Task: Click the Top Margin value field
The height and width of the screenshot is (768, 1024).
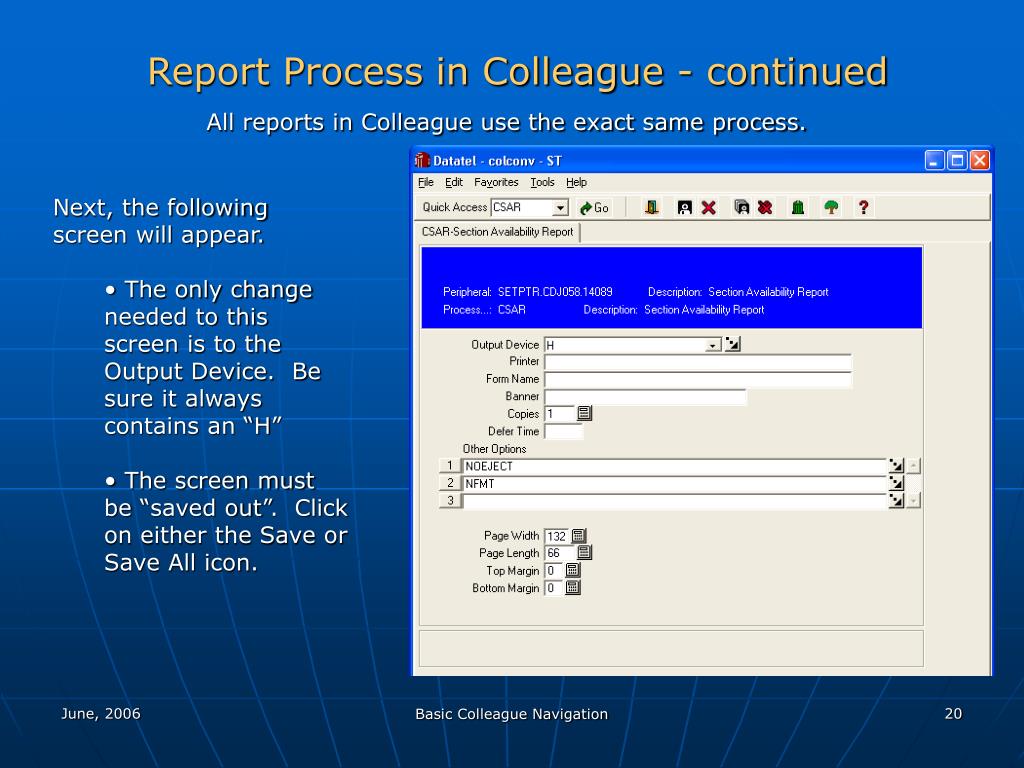Action: [x=553, y=571]
